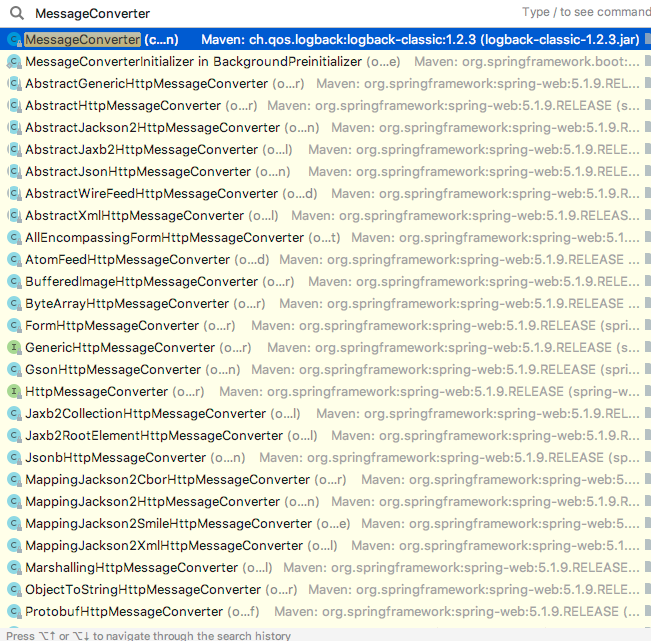
Task: Open AllEncompassingFormHttpMessageConverter result
Action: point(326,237)
